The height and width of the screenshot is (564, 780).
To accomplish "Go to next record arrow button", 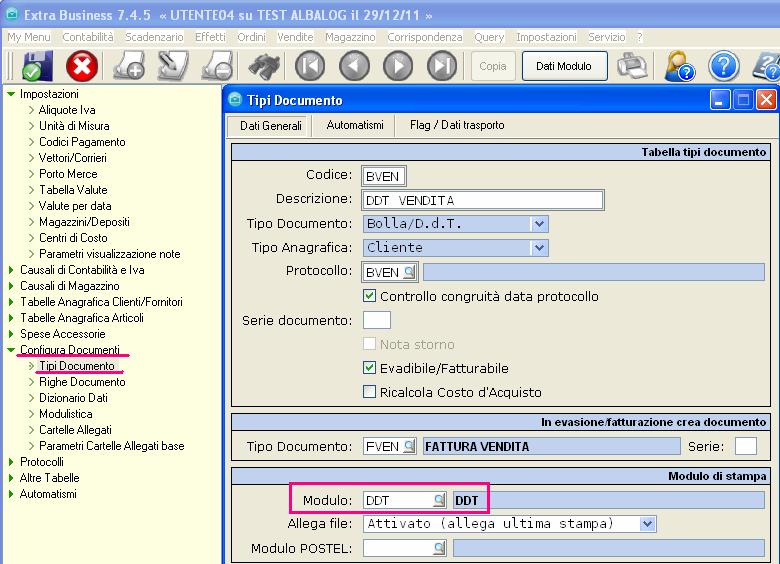I will click(398, 66).
